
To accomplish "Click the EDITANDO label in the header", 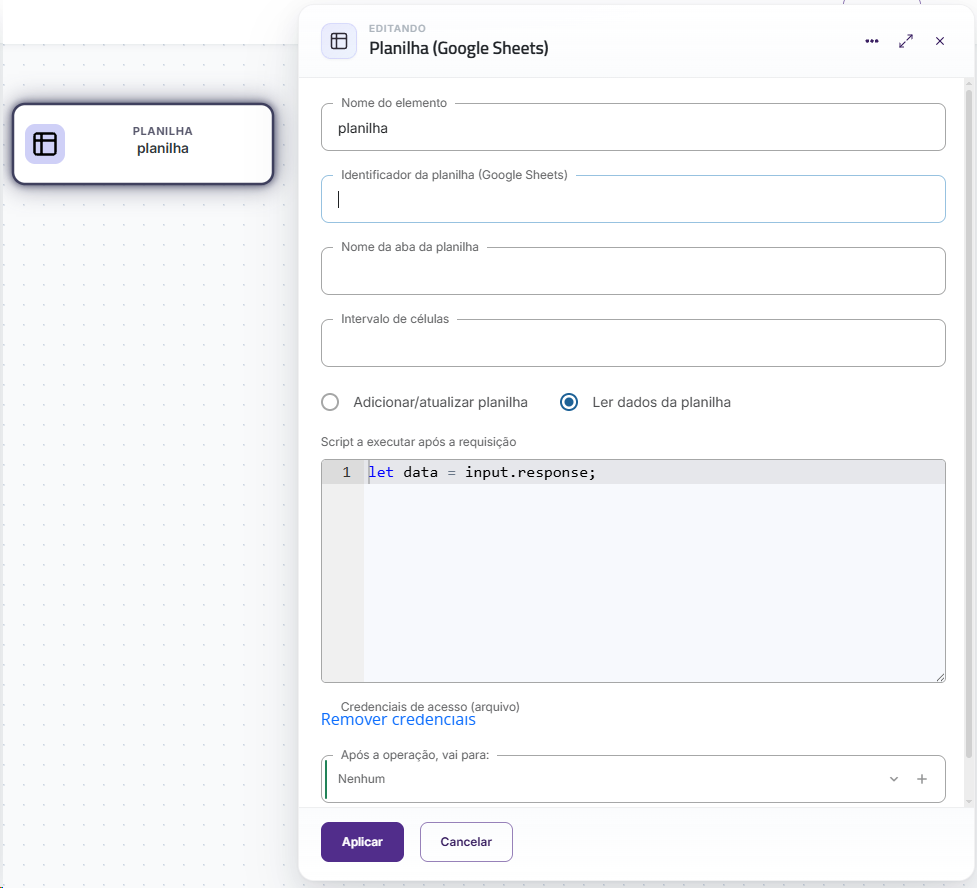I will click(397, 29).
